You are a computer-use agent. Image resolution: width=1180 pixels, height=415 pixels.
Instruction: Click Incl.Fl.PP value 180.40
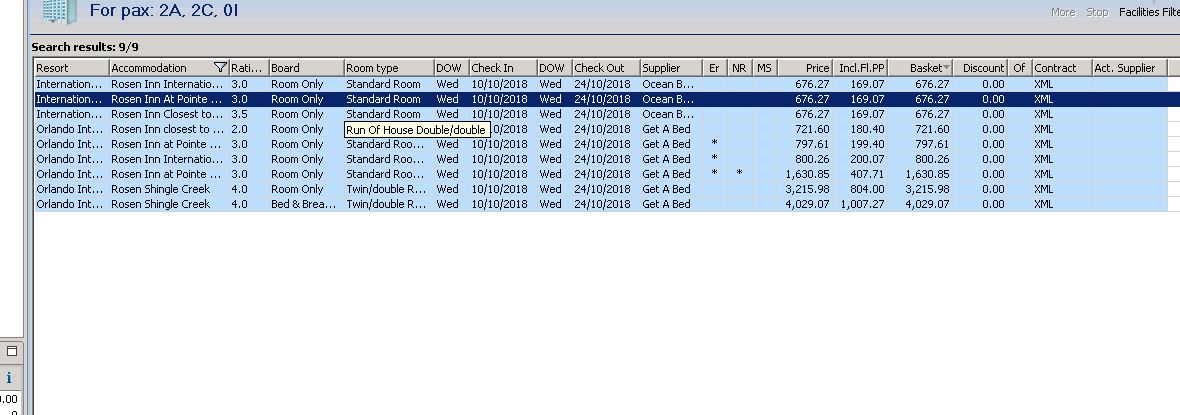867,129
